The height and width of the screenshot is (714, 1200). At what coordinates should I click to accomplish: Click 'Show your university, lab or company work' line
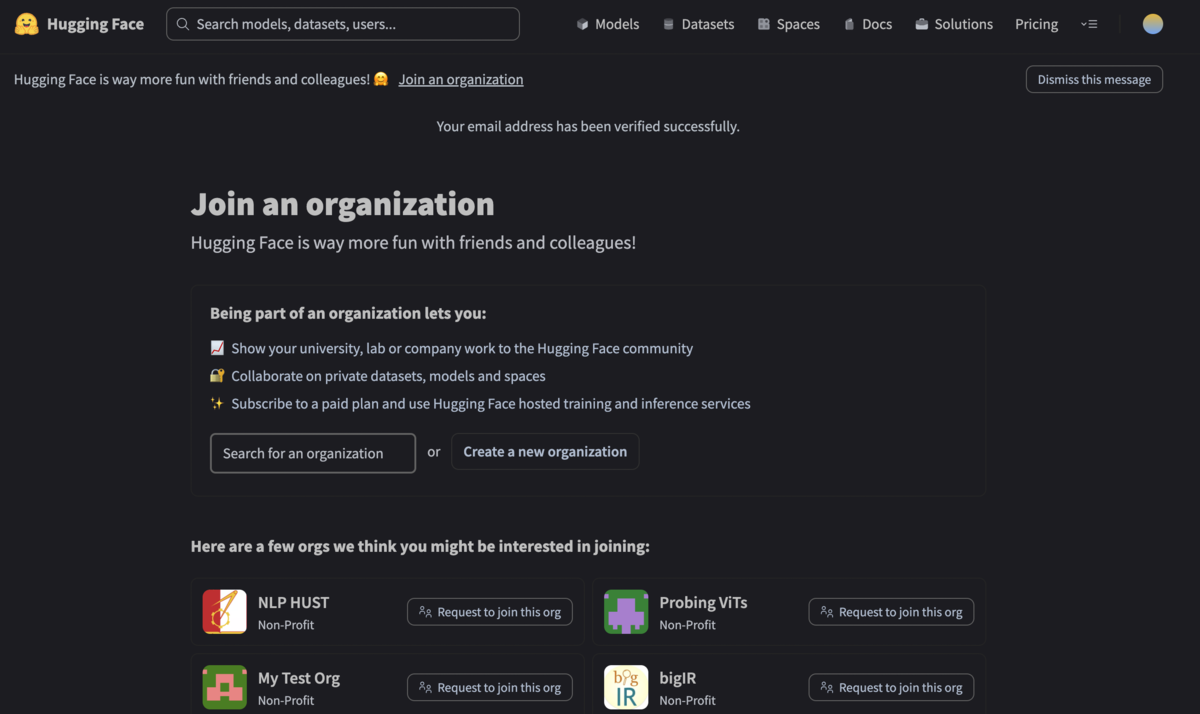462,349
